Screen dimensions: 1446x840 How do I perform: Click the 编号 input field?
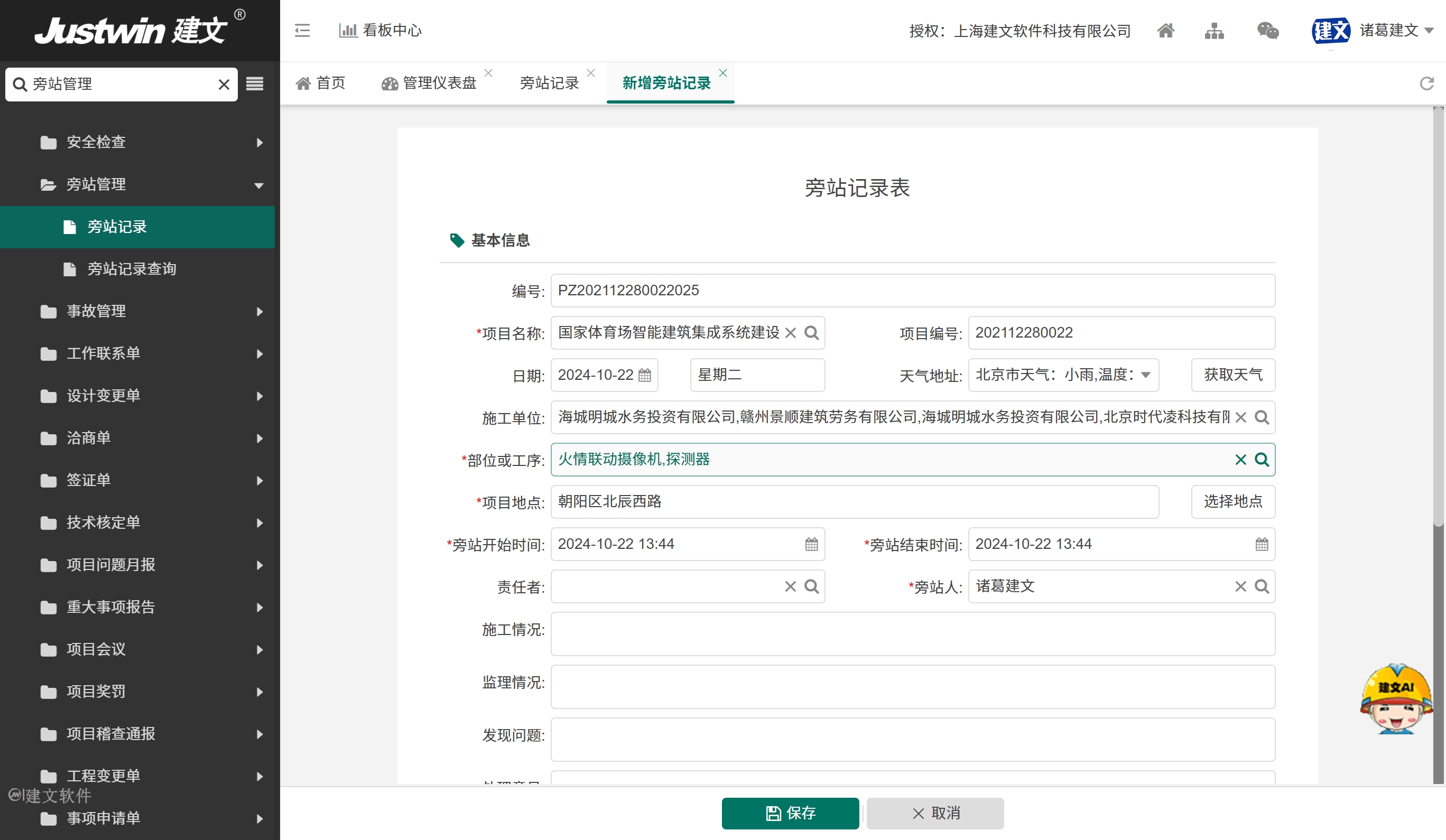click(x=912, y=291)
